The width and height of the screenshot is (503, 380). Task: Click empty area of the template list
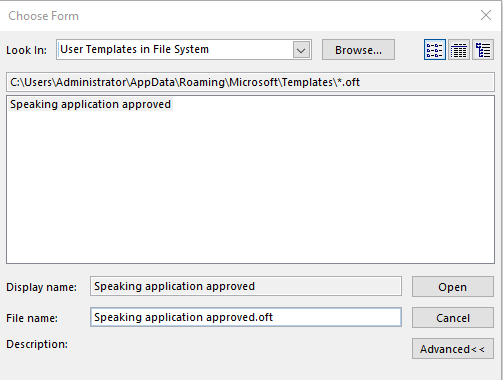pyautogui.click(x=250, y=187)
